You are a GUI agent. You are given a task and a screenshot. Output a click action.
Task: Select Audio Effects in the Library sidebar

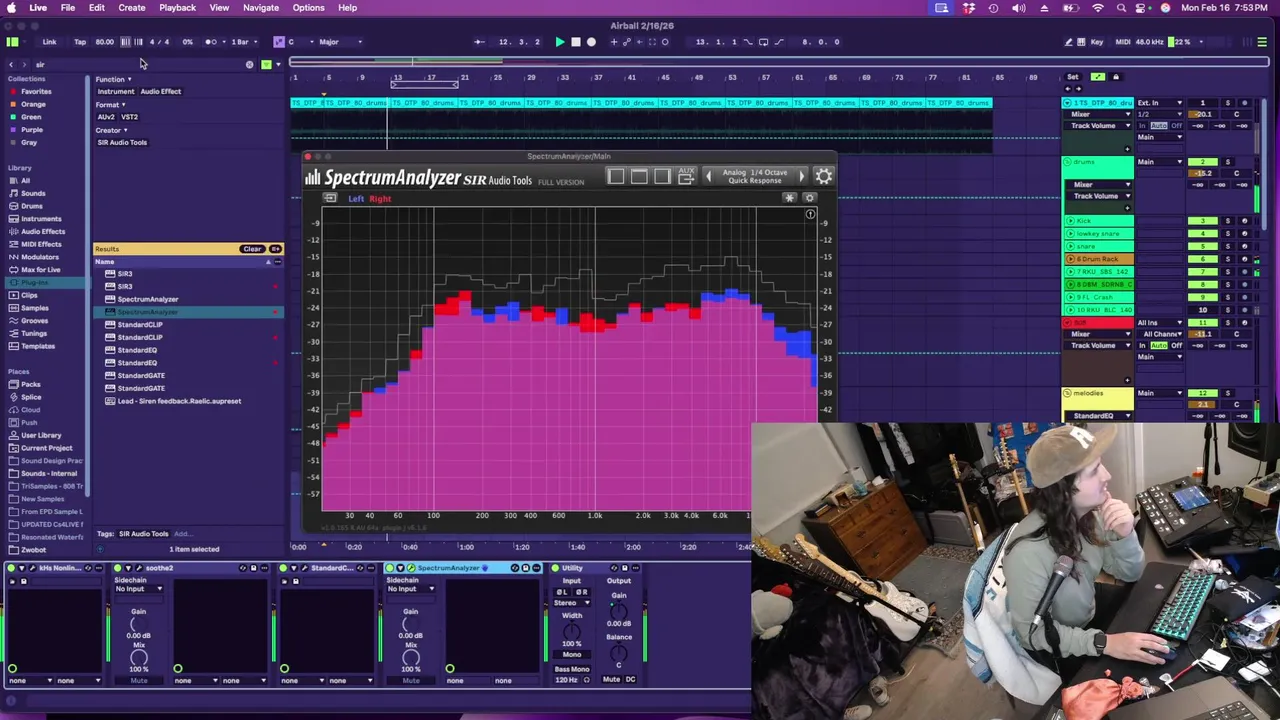pos(43,232)
